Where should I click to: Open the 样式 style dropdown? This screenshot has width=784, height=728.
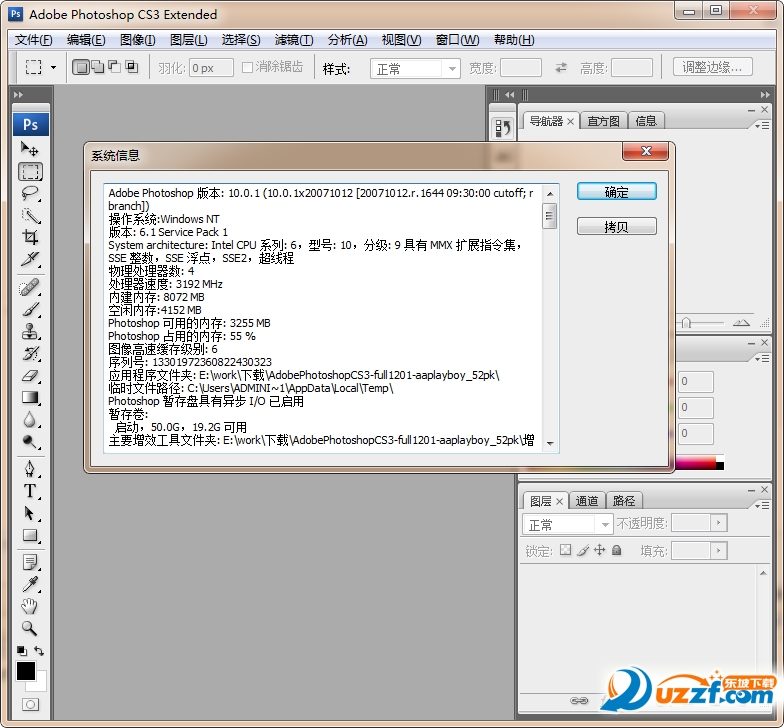[415, 68]
